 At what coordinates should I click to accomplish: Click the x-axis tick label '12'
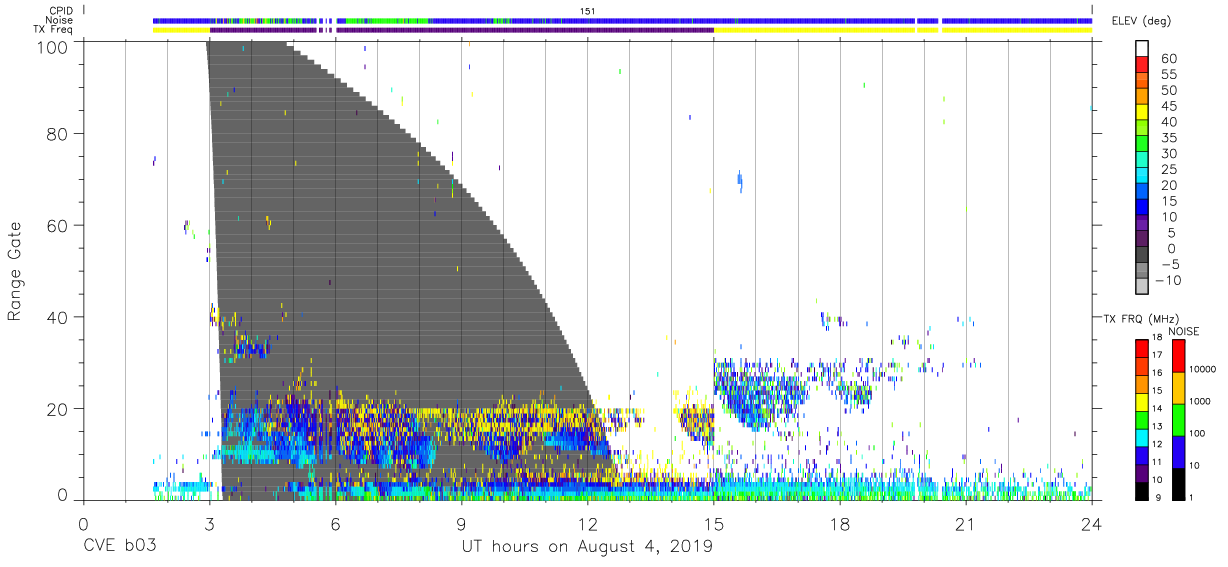point(587,523)
